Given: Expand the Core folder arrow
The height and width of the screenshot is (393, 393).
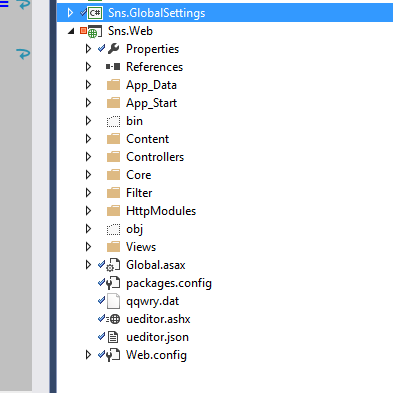Looking at the screenshot, I should pos(88,175).
